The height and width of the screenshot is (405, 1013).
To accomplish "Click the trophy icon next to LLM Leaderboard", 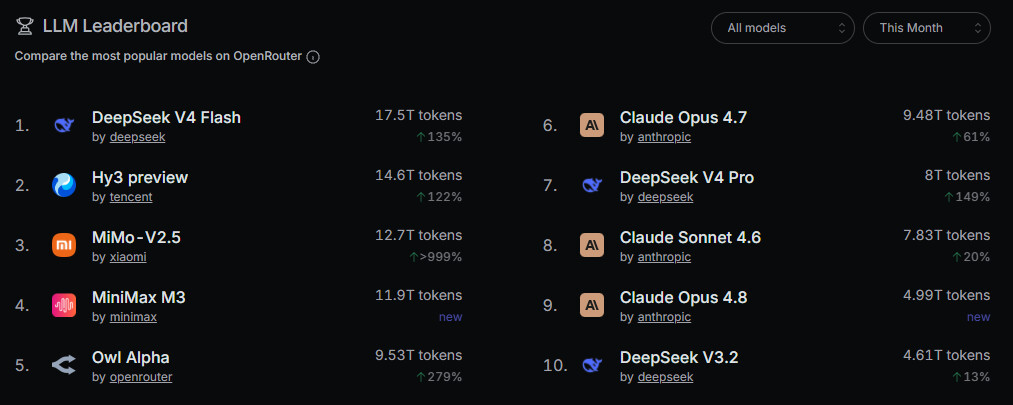I will click(x=25, y=26).
